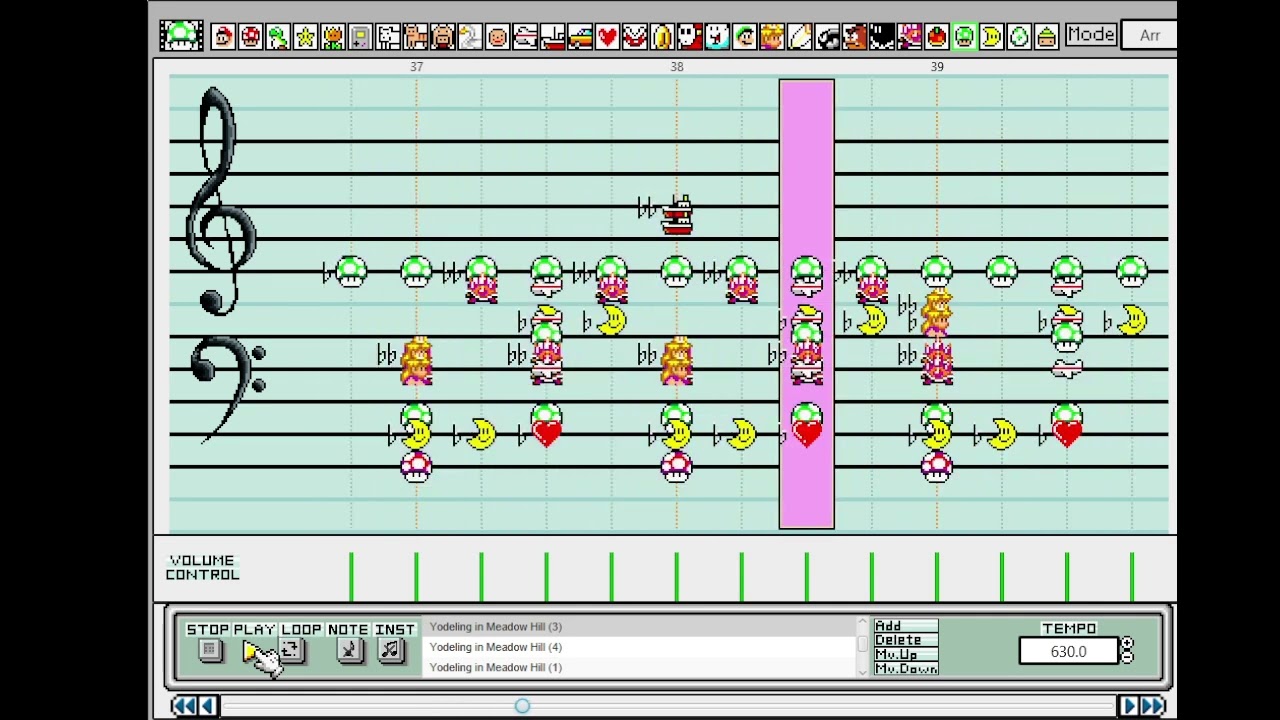Choose the Baby Face instrument
This screenshot has height=720, width=1280.
497,37
